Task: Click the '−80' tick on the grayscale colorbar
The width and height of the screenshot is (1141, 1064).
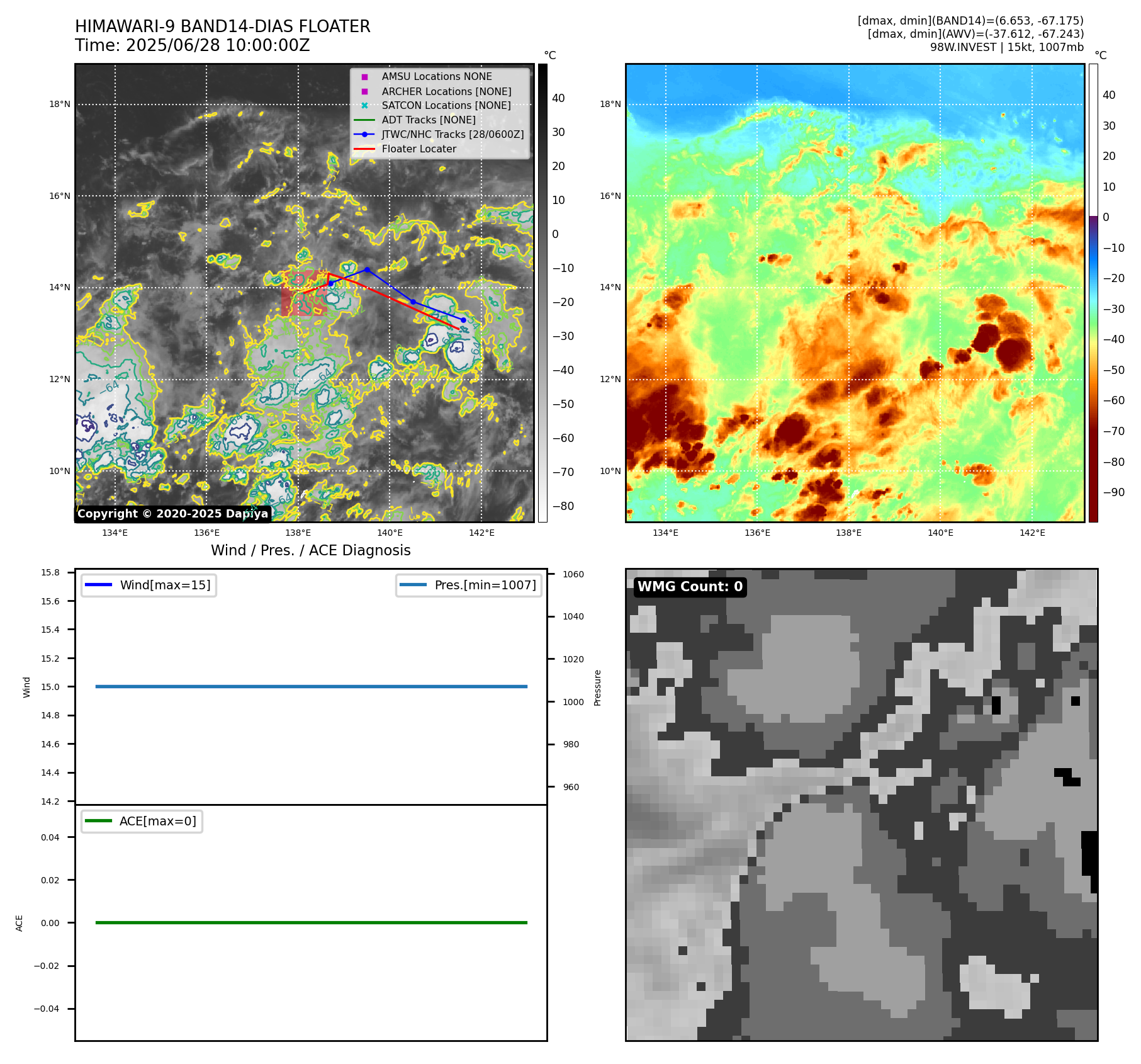Action: [563, 506]
